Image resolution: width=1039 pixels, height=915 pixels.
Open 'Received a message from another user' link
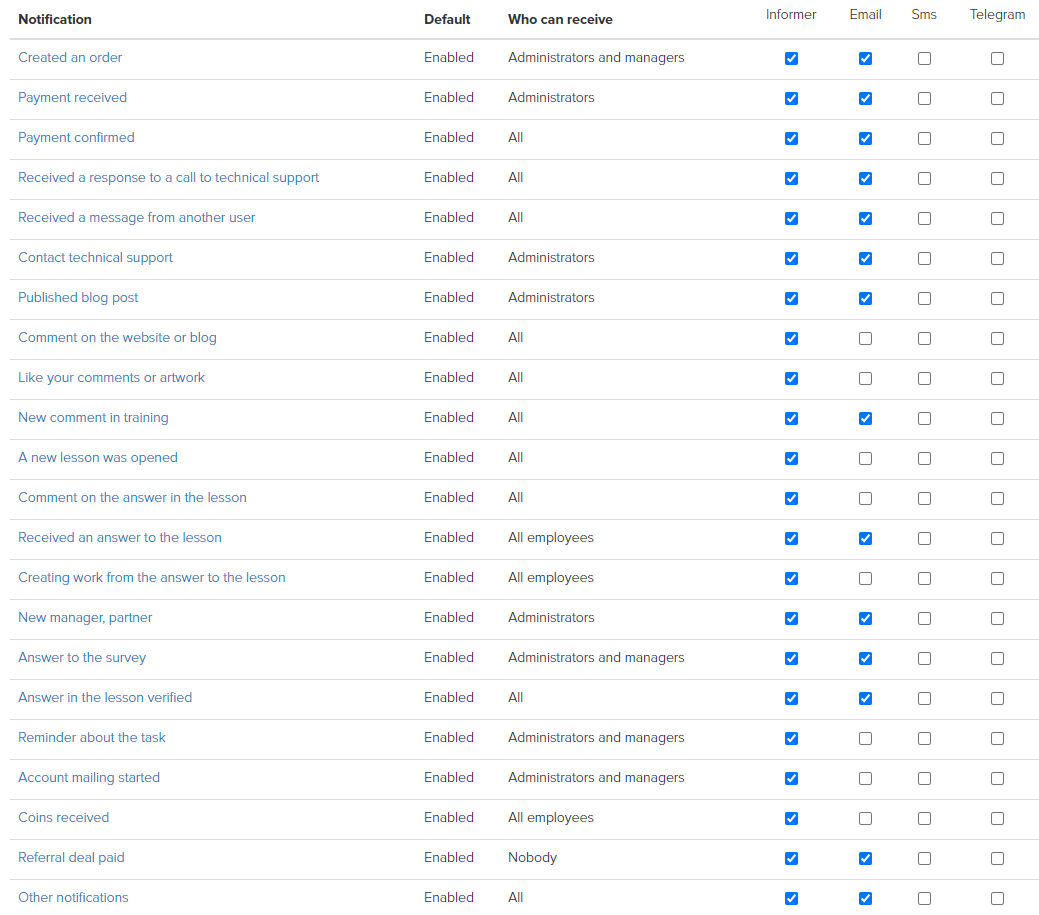[137, 217]
